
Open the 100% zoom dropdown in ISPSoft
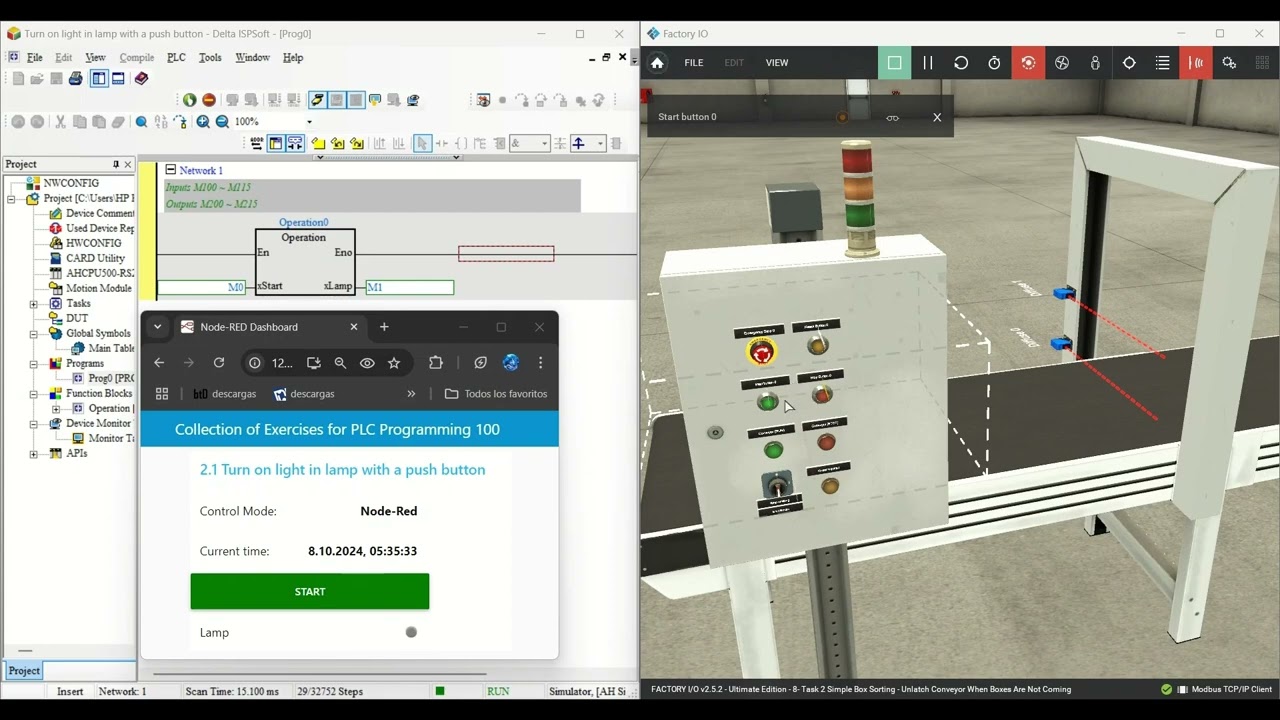(309, 122)
